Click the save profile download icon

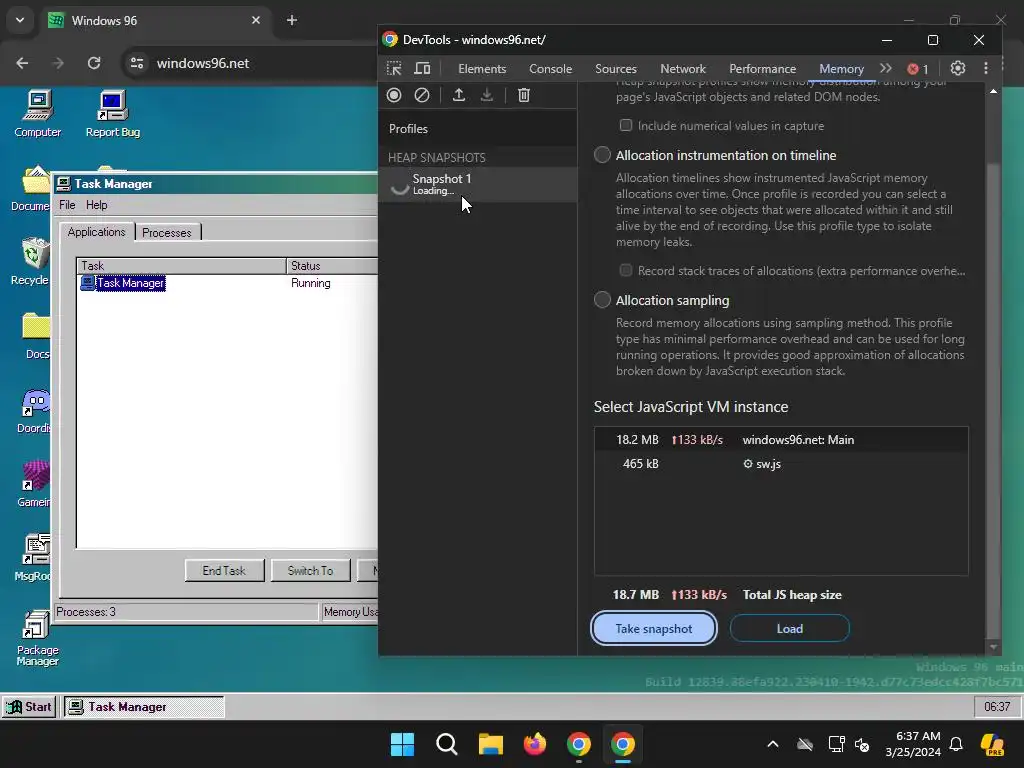487,95
